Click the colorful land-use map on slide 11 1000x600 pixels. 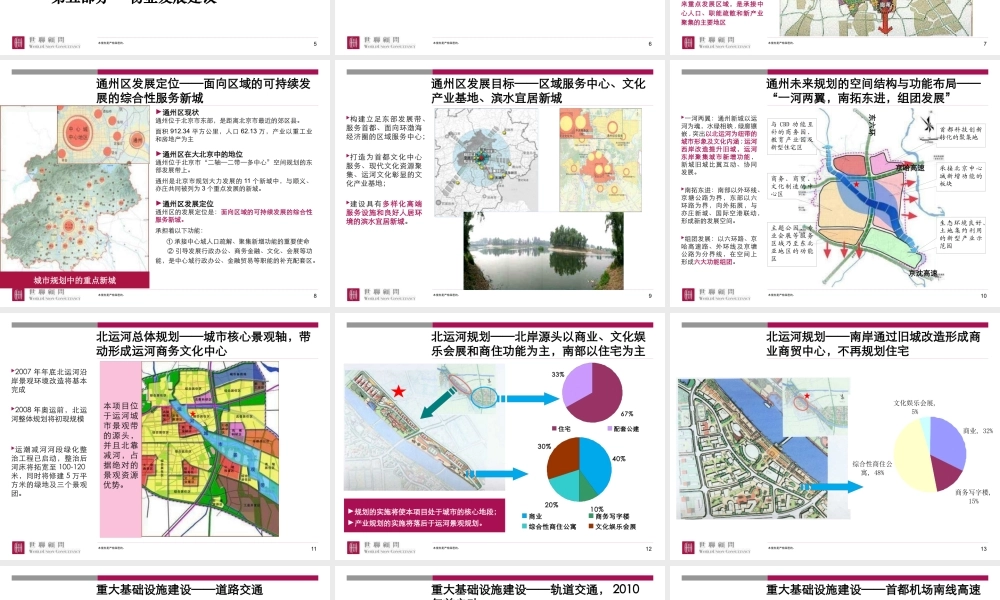click(210, 450)
